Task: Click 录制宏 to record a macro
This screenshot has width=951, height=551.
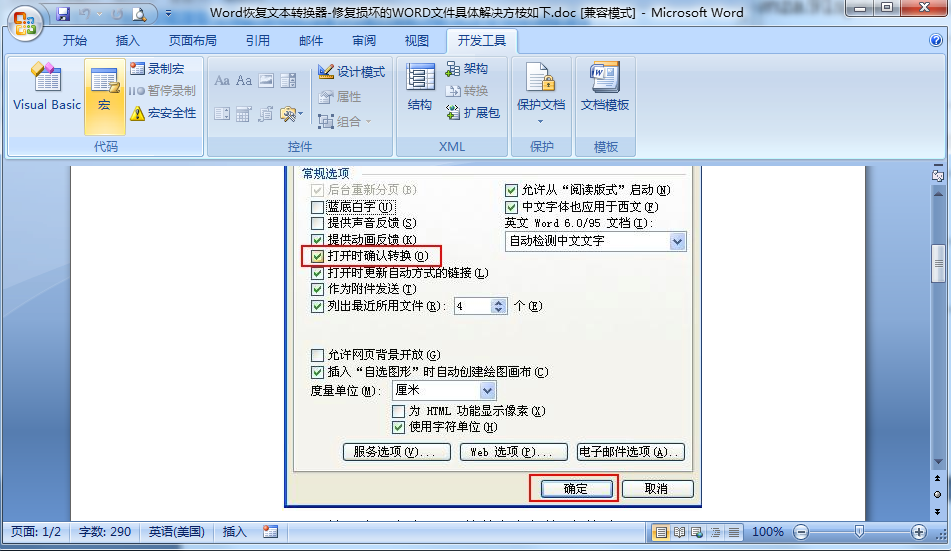Action: pos(157,69)
